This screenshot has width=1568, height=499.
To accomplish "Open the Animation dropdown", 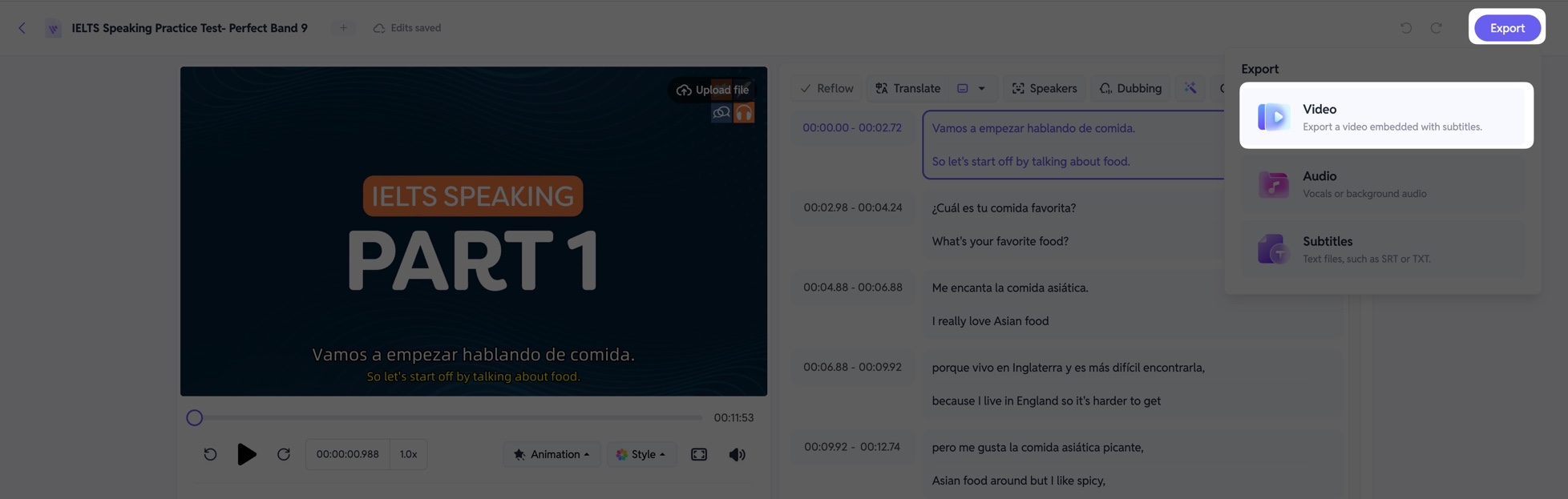I will 552,454.
